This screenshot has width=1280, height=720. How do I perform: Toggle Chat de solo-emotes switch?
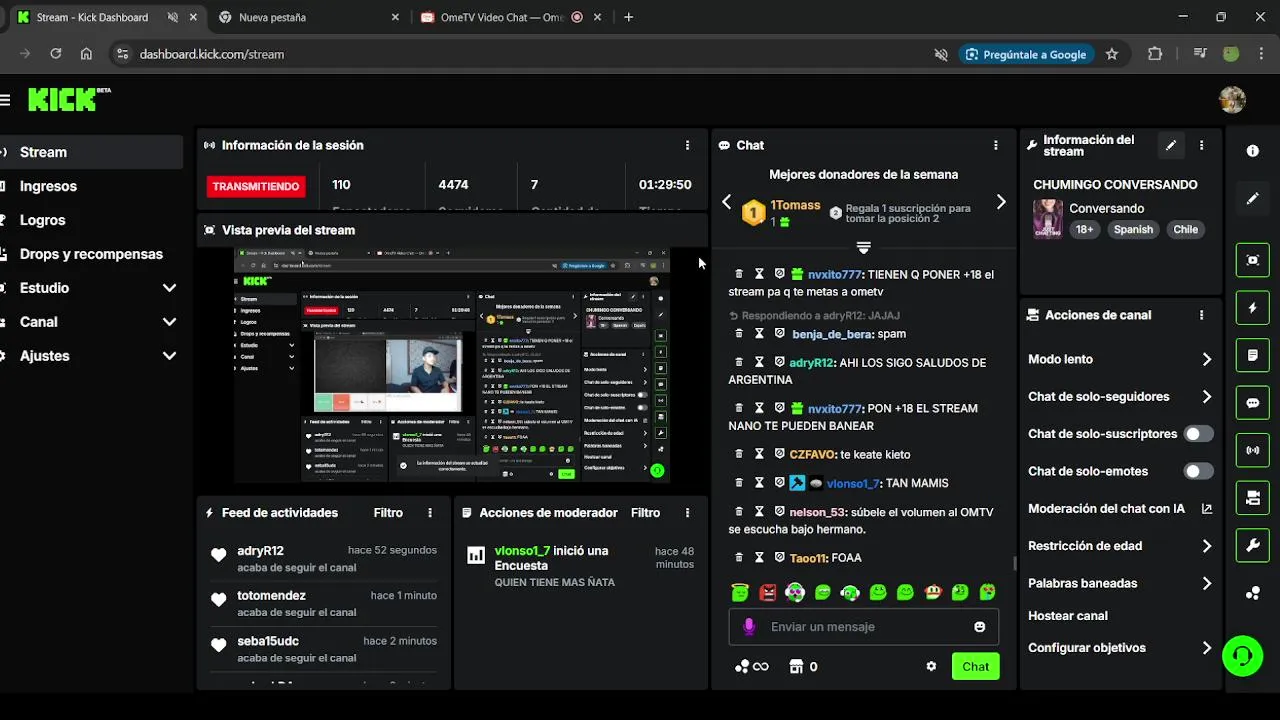1198,471
